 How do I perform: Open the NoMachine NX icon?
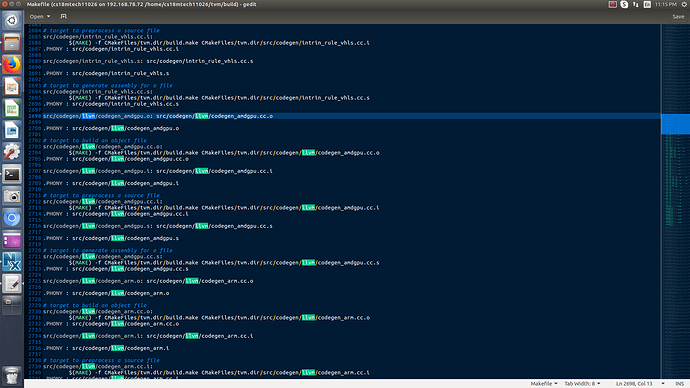tap(12, 262)
